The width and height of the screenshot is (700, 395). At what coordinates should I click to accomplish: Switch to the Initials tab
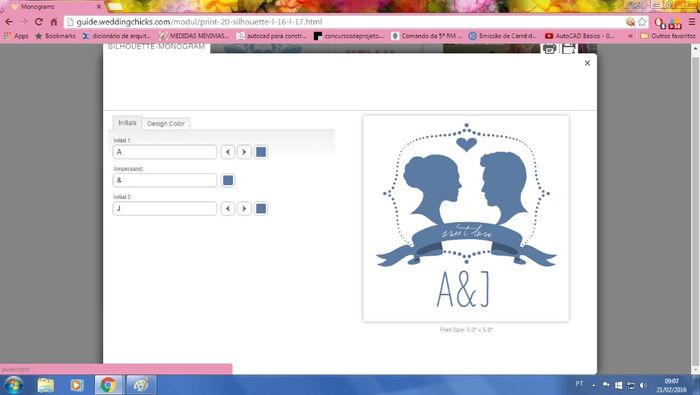pos(127,123)
